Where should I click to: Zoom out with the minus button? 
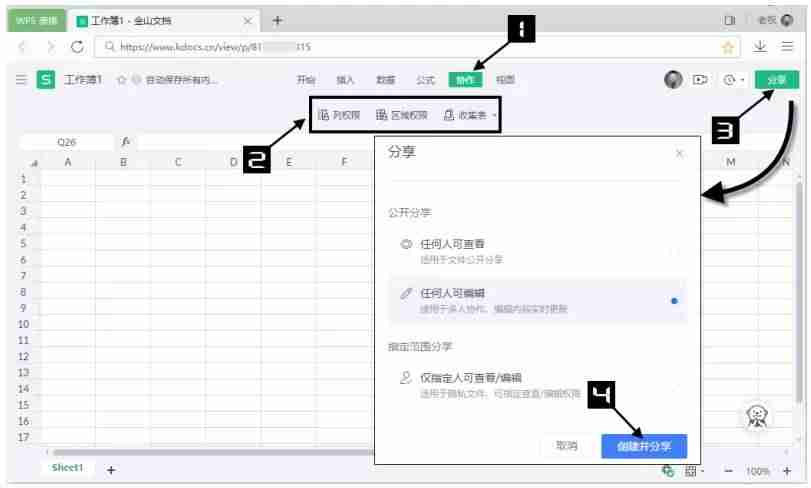(729, 471)
